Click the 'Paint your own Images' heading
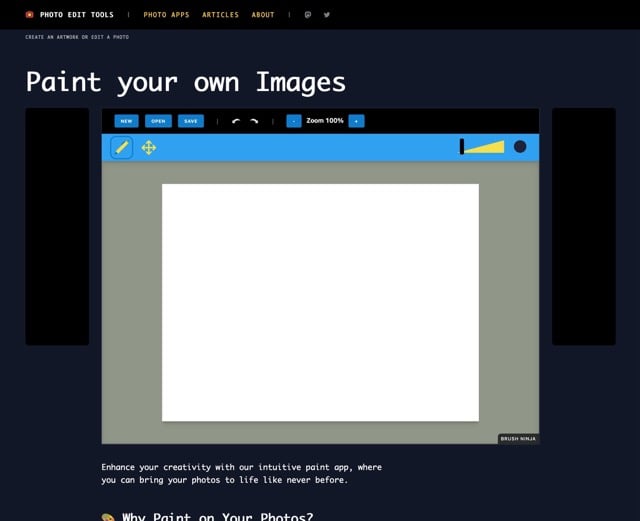 (x=186, y=82)
